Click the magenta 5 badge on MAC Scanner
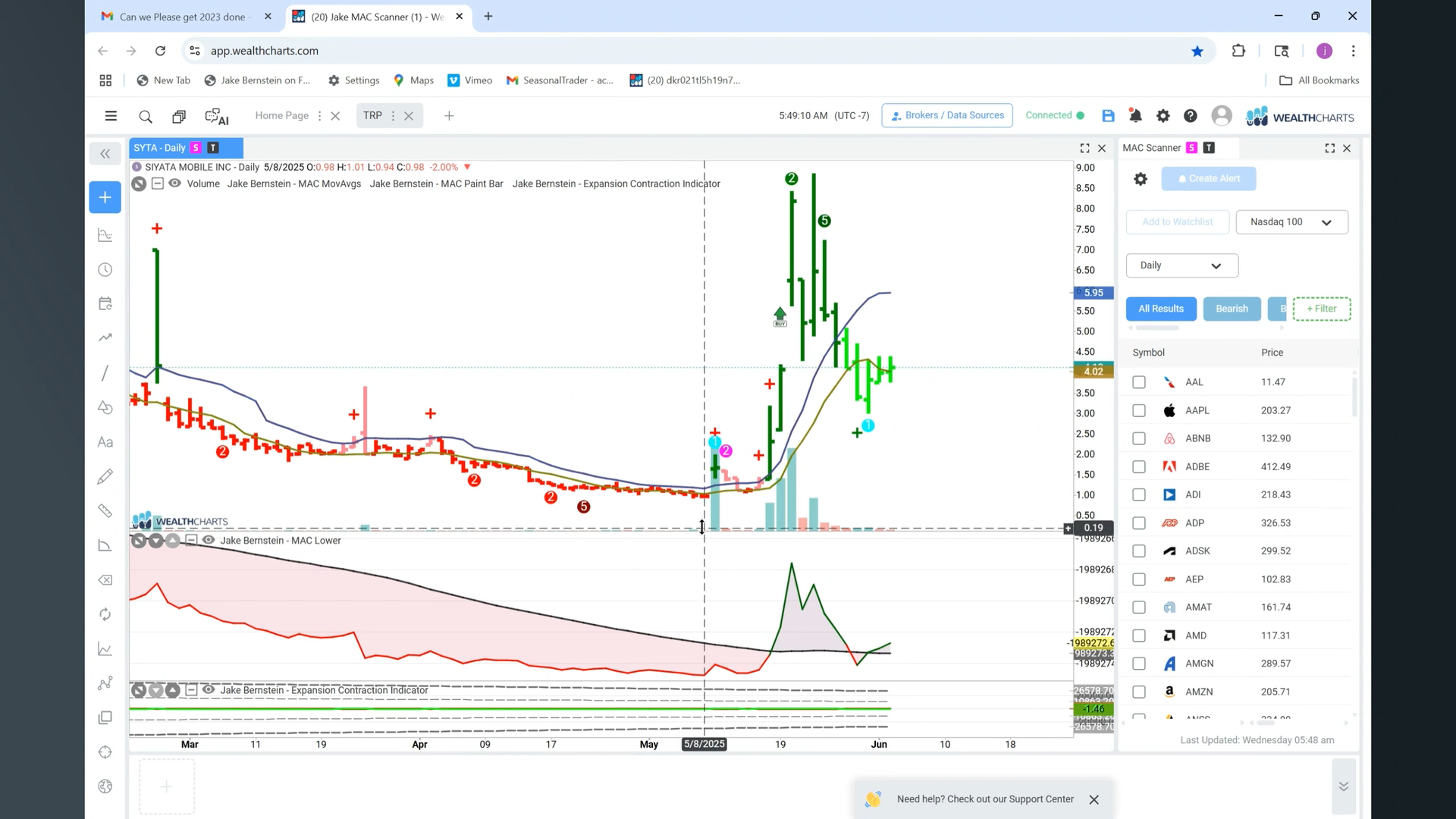Viewport: 1456px width, 819px height. 1191,148
